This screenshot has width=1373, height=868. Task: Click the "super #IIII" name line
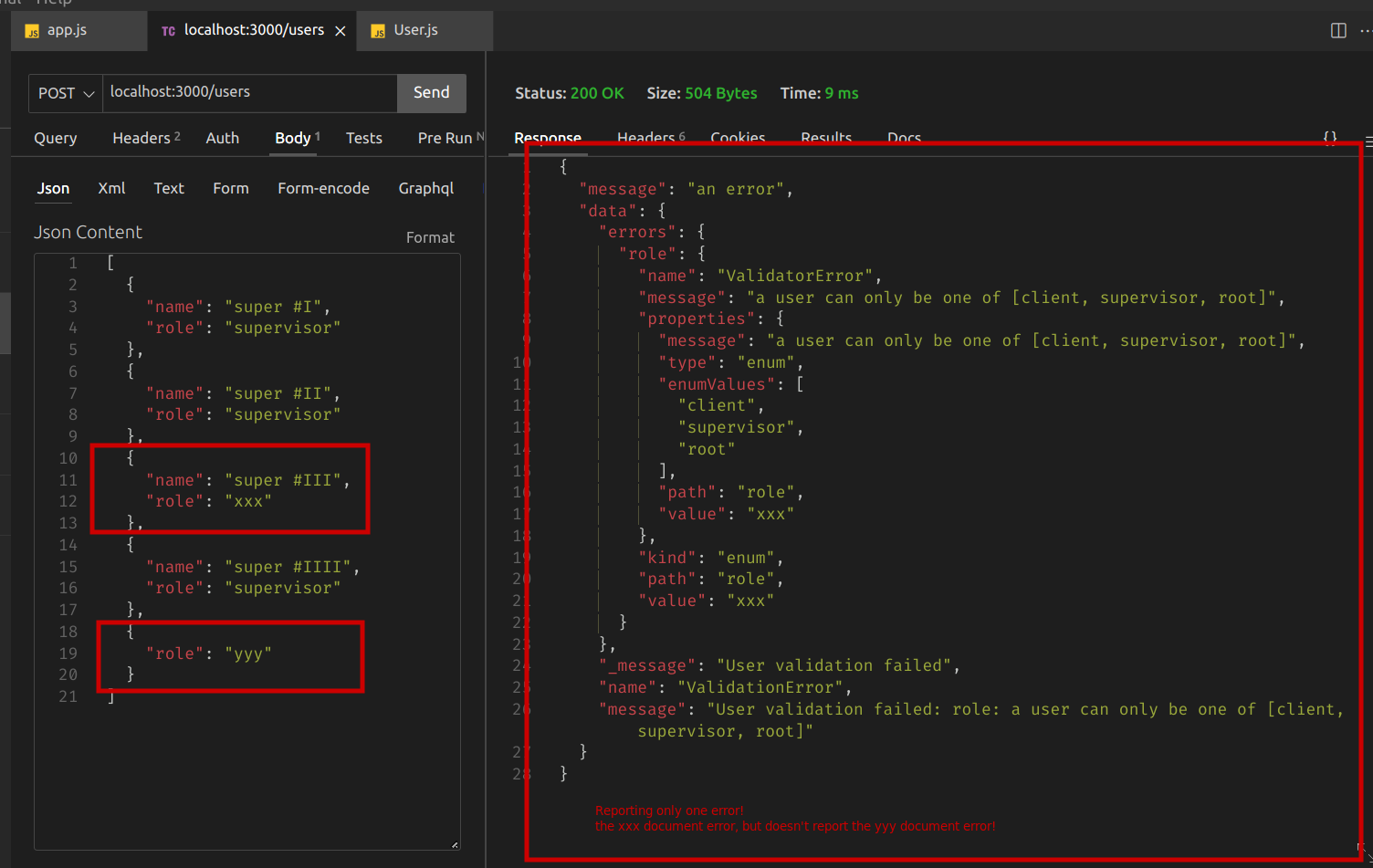[253, 567]
